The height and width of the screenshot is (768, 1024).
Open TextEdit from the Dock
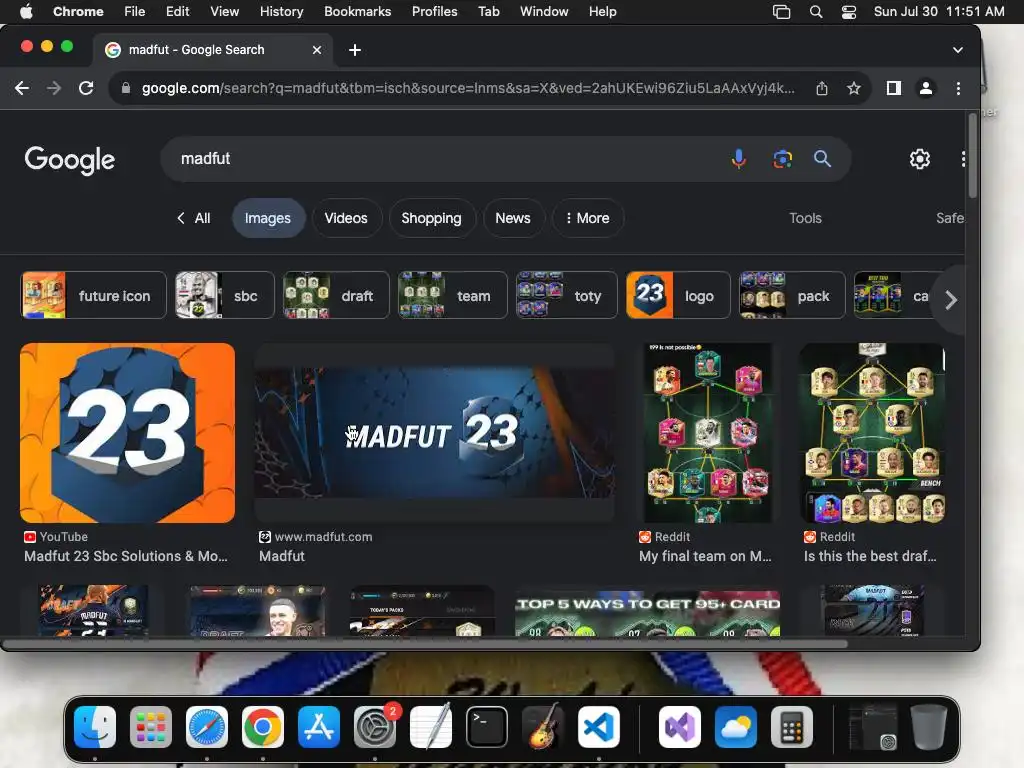click(x=431, y=727)
